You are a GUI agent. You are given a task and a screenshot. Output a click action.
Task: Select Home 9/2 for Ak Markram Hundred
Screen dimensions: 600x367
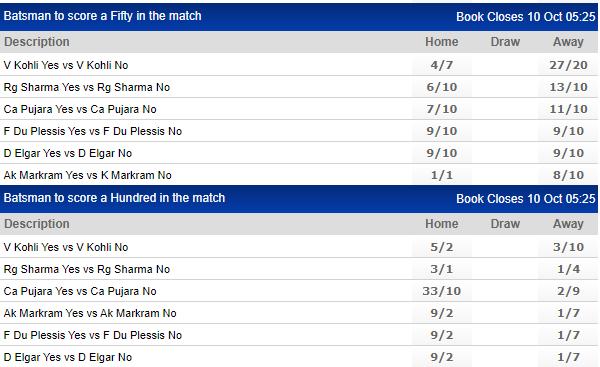(442, 313)
